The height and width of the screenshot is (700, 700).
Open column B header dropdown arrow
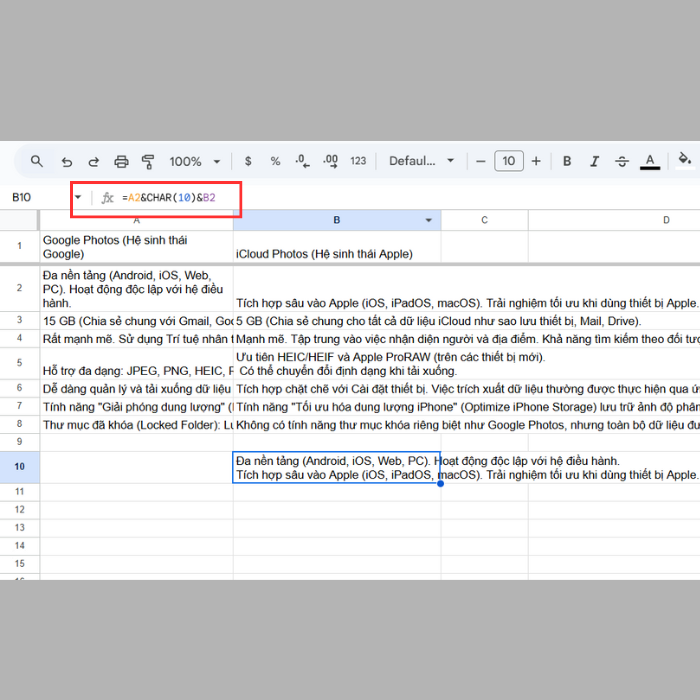pos(429,220)
